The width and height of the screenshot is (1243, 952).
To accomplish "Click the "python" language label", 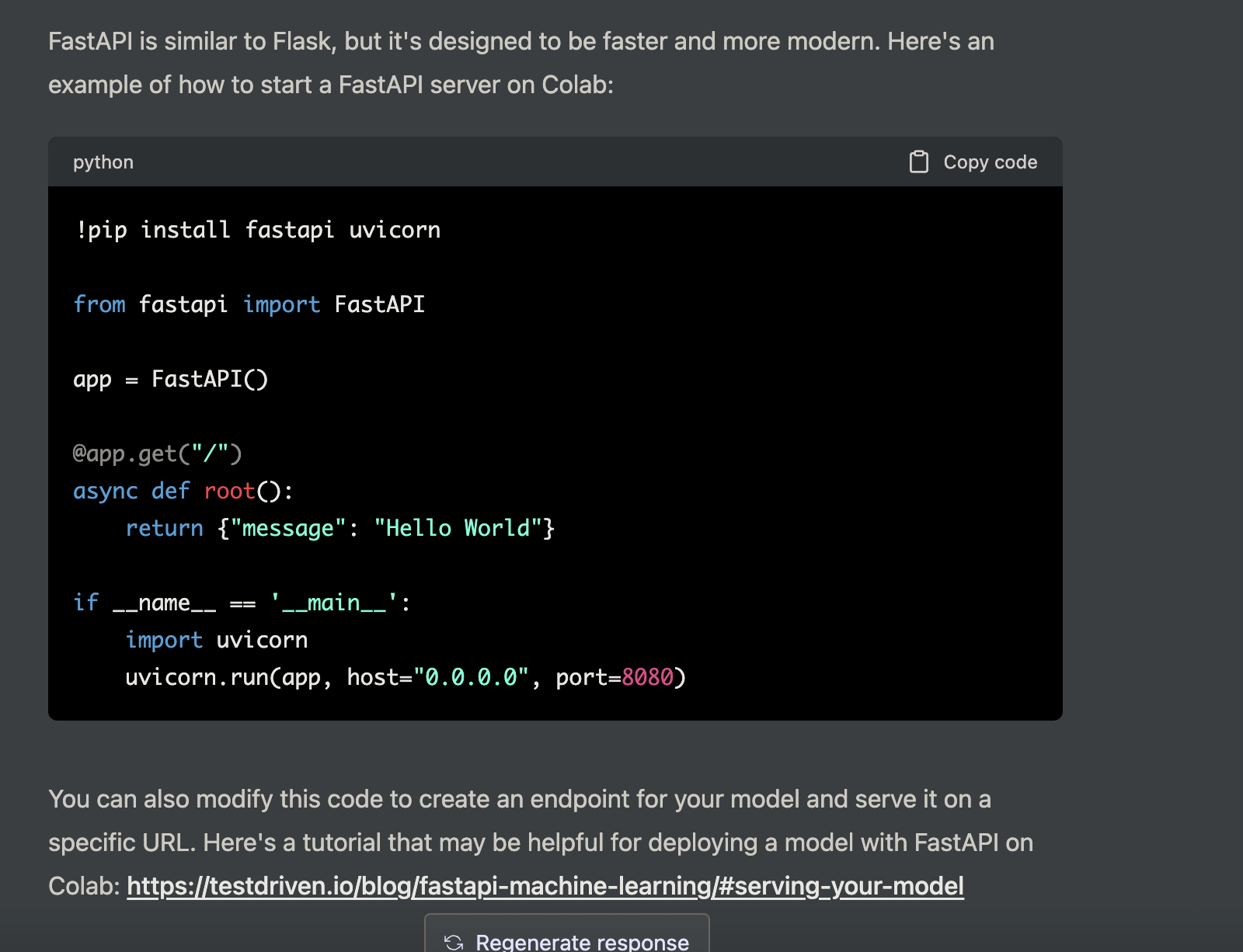I will [103, 162].
